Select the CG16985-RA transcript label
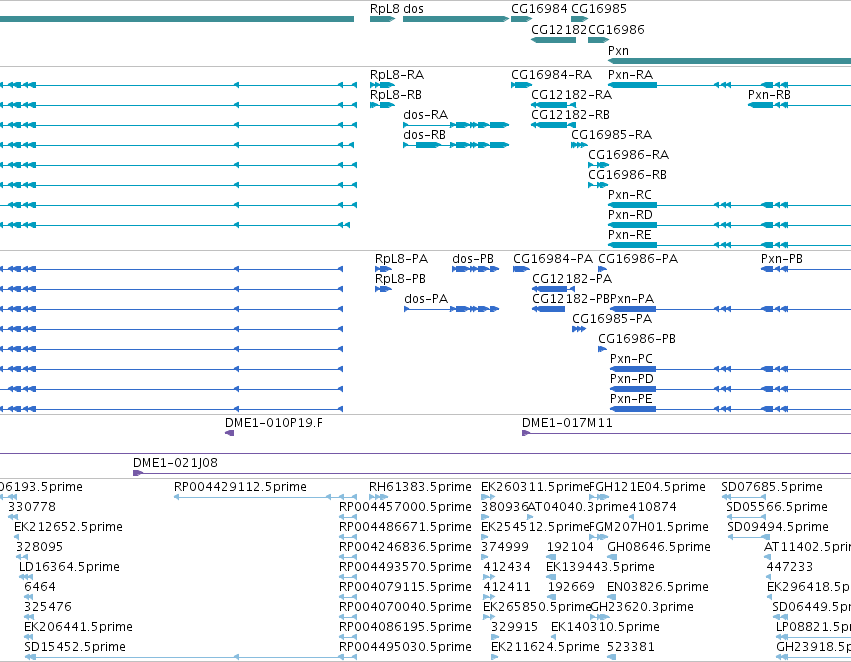Image resolution: width=851 pixels, height=662 pixels. point(611,135)
